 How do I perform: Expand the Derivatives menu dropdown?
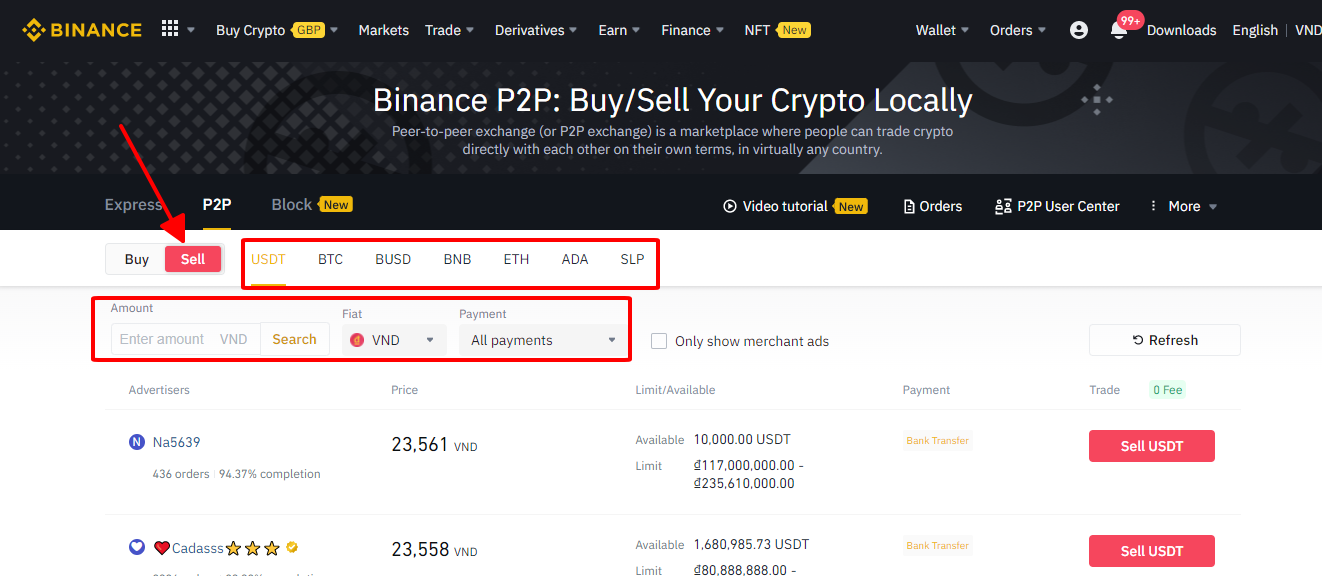tap(536, 30)
